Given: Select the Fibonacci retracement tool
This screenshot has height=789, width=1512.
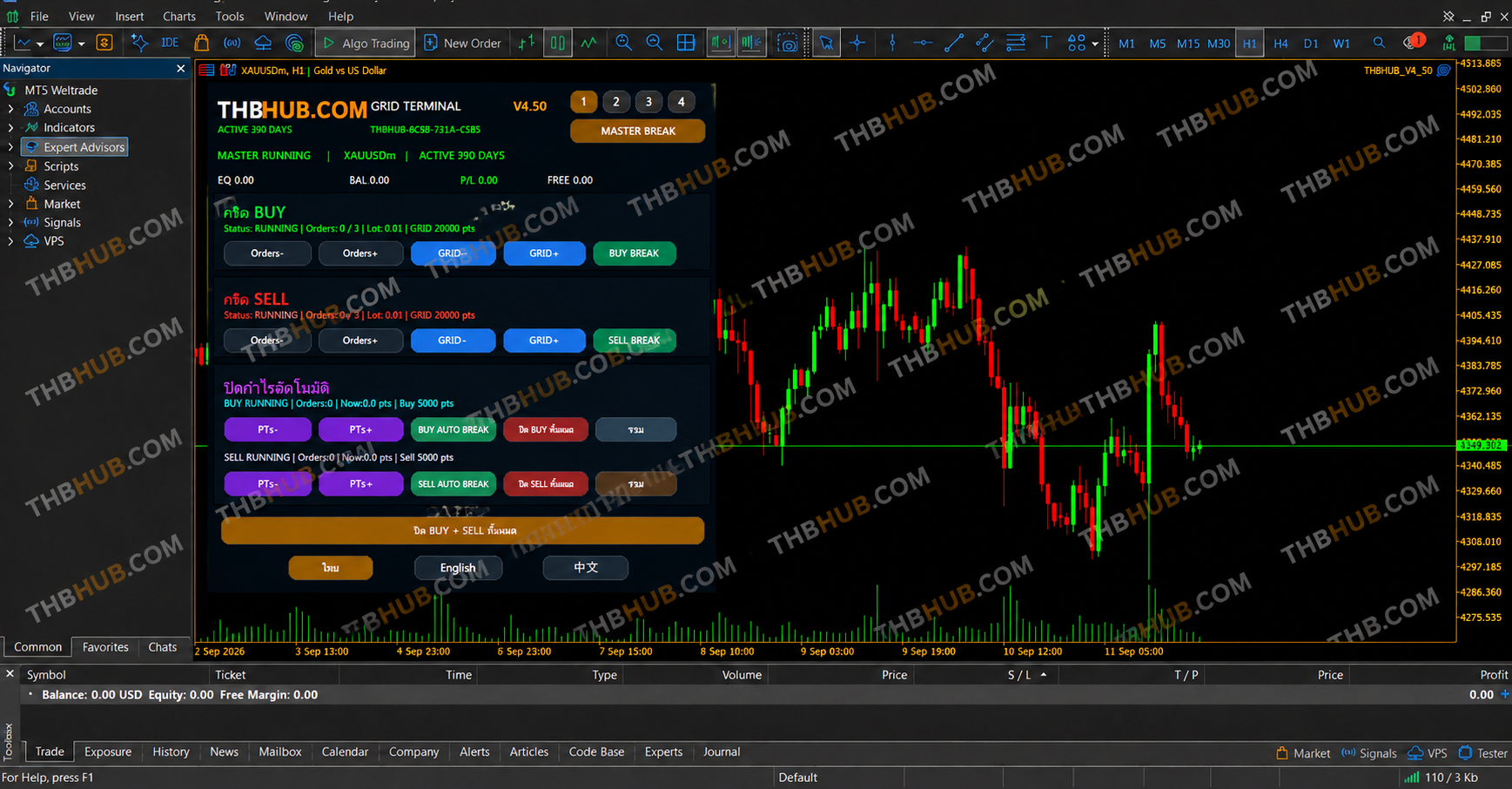Looking at the screenshot, I should point(1016,43).
